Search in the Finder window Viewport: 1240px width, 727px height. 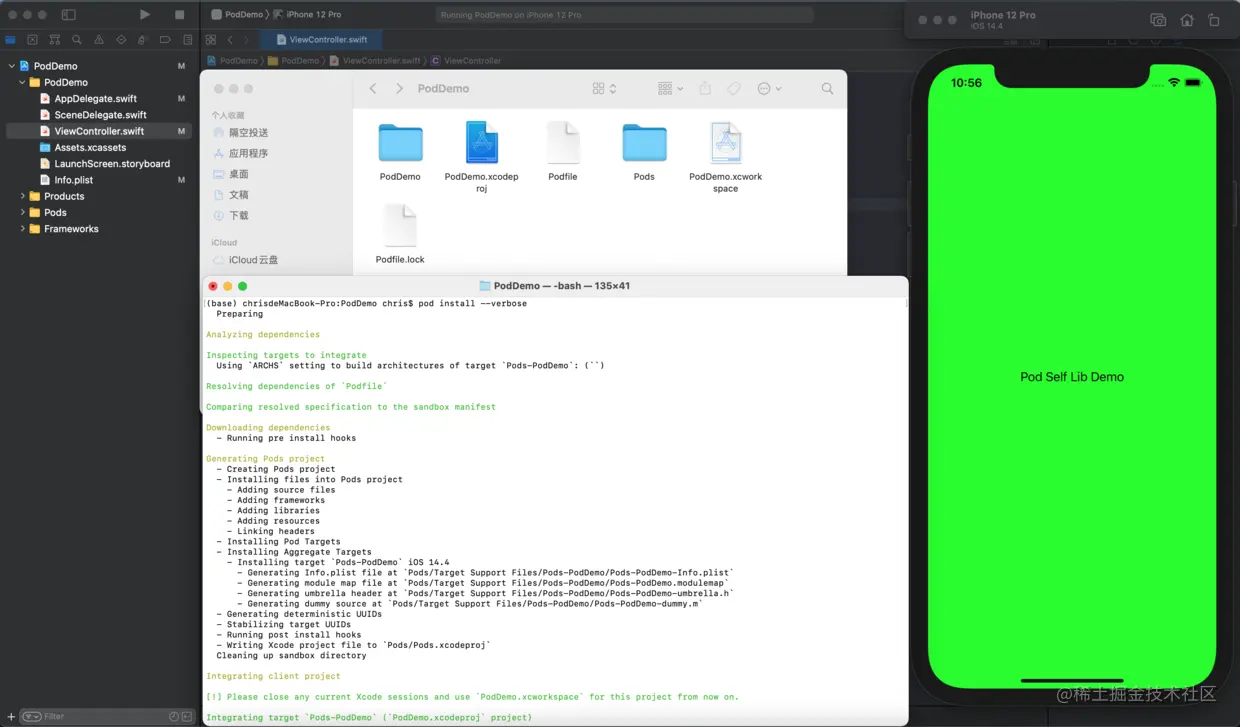[x=827, y=89]
